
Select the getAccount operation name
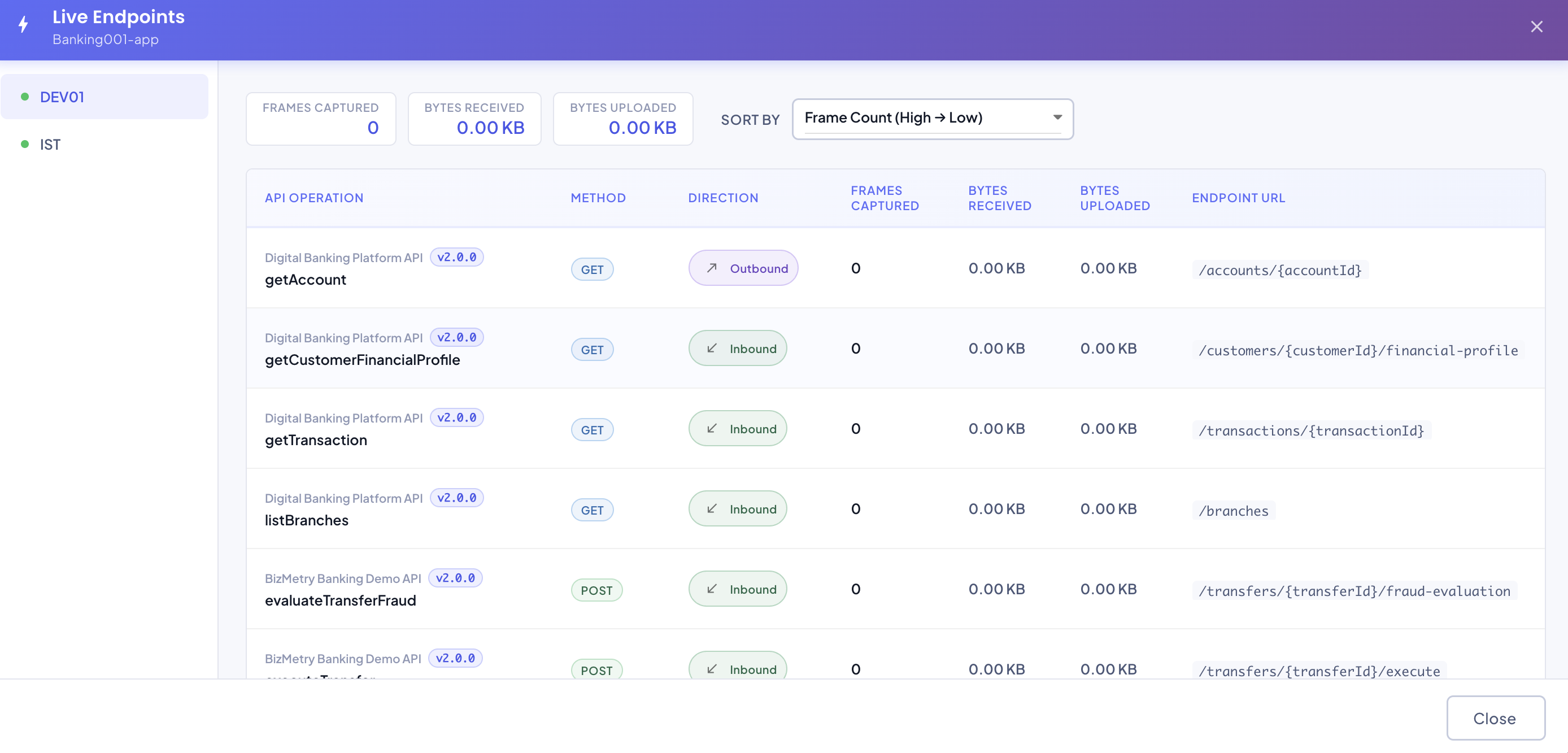tap(306, 280)
